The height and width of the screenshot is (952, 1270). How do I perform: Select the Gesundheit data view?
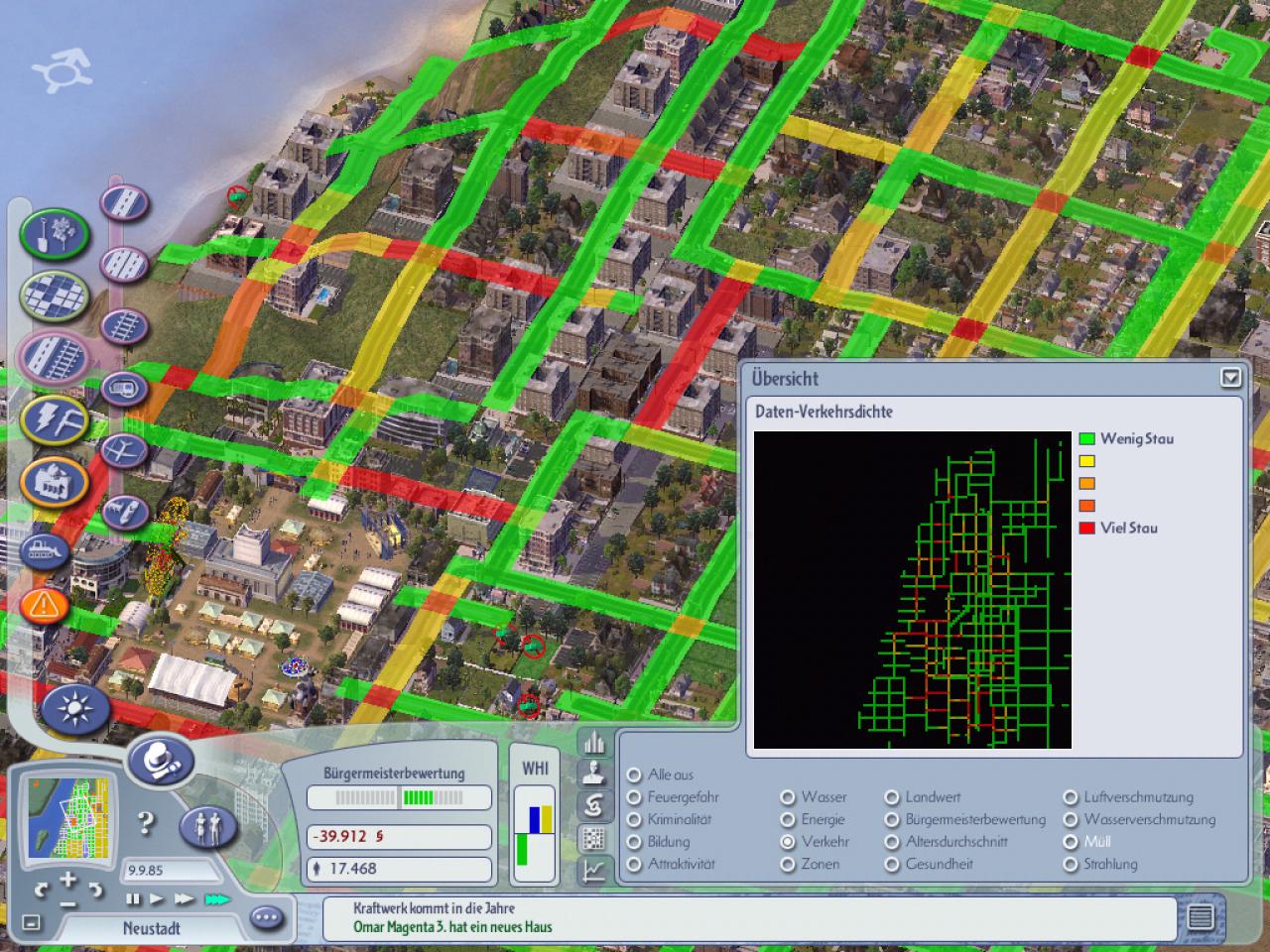click(892, 865)
